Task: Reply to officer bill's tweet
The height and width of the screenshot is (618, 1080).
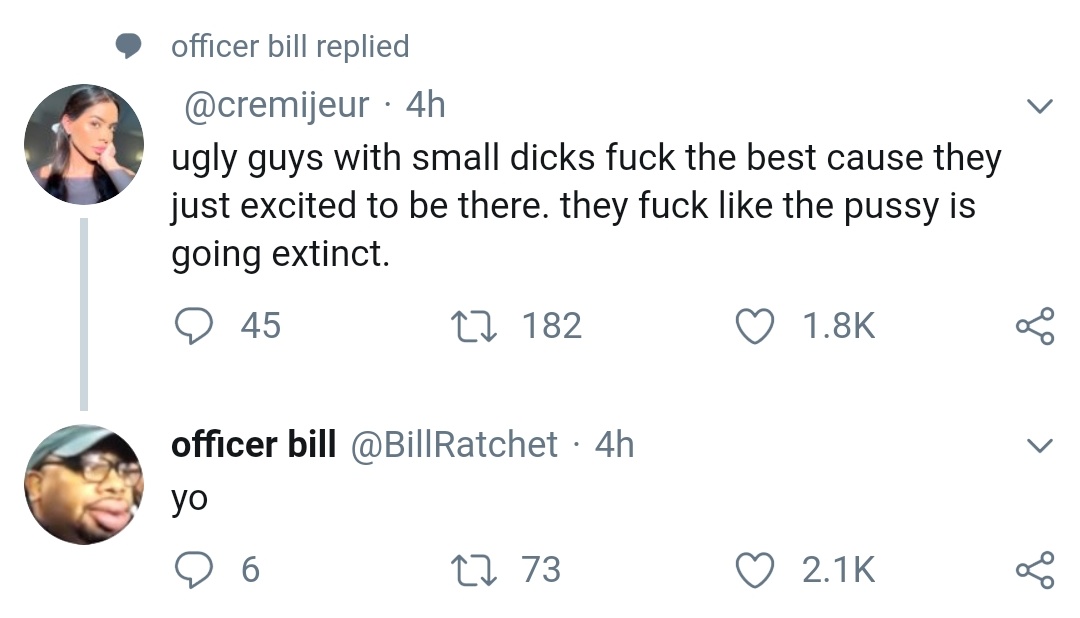Action: (190, 570)
